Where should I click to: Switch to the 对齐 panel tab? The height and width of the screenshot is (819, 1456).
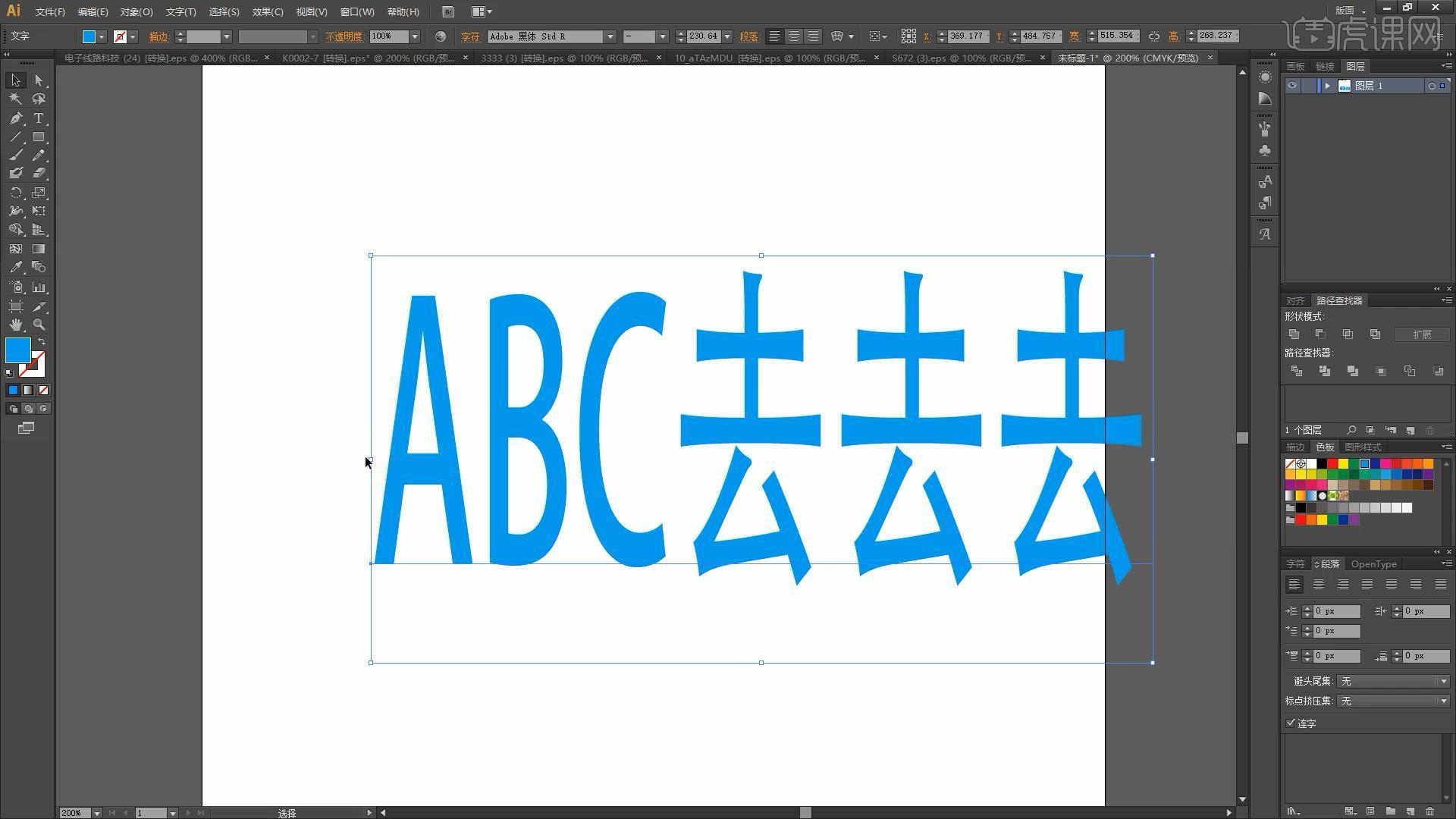[x=1295, y=300]
